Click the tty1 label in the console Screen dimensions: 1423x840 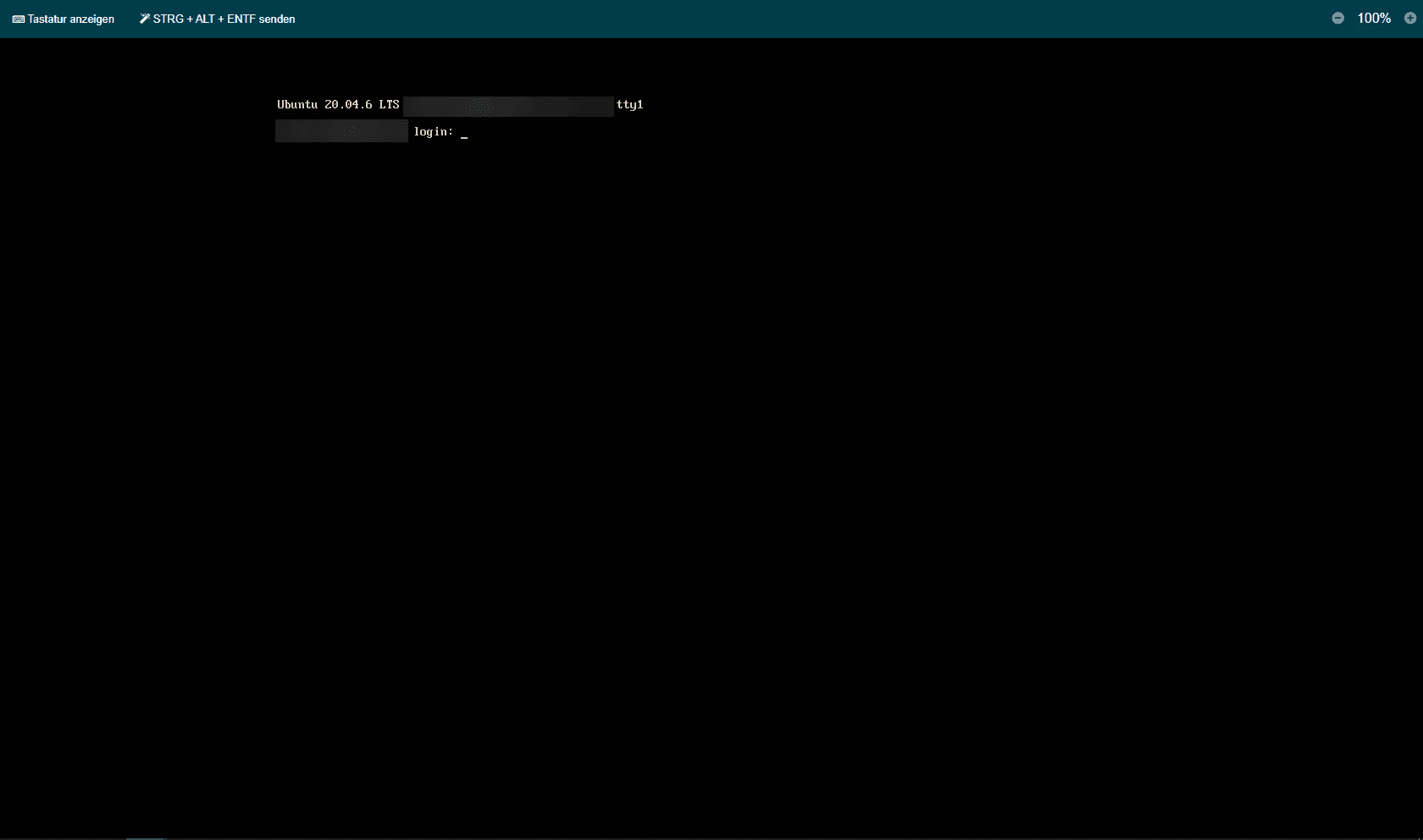pyautogui.click(x=629, y=105)
